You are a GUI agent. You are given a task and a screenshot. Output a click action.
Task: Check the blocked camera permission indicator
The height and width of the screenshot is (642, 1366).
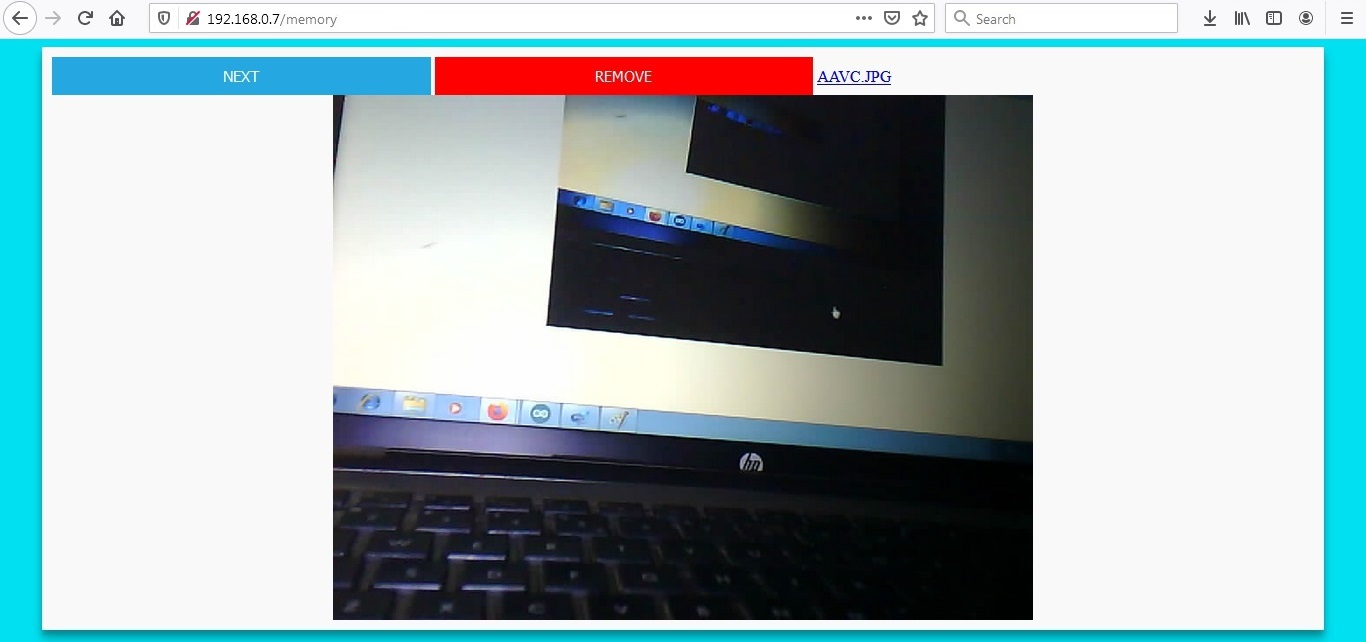pos(191,17)
